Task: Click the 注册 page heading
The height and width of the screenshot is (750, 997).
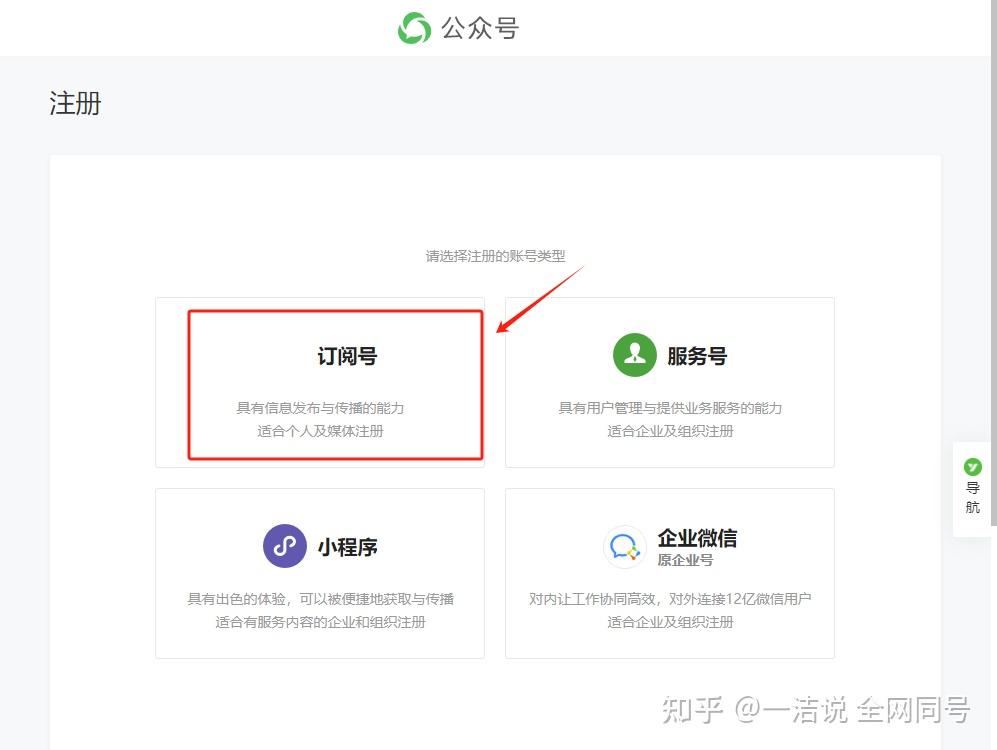Action: (76, 103)
